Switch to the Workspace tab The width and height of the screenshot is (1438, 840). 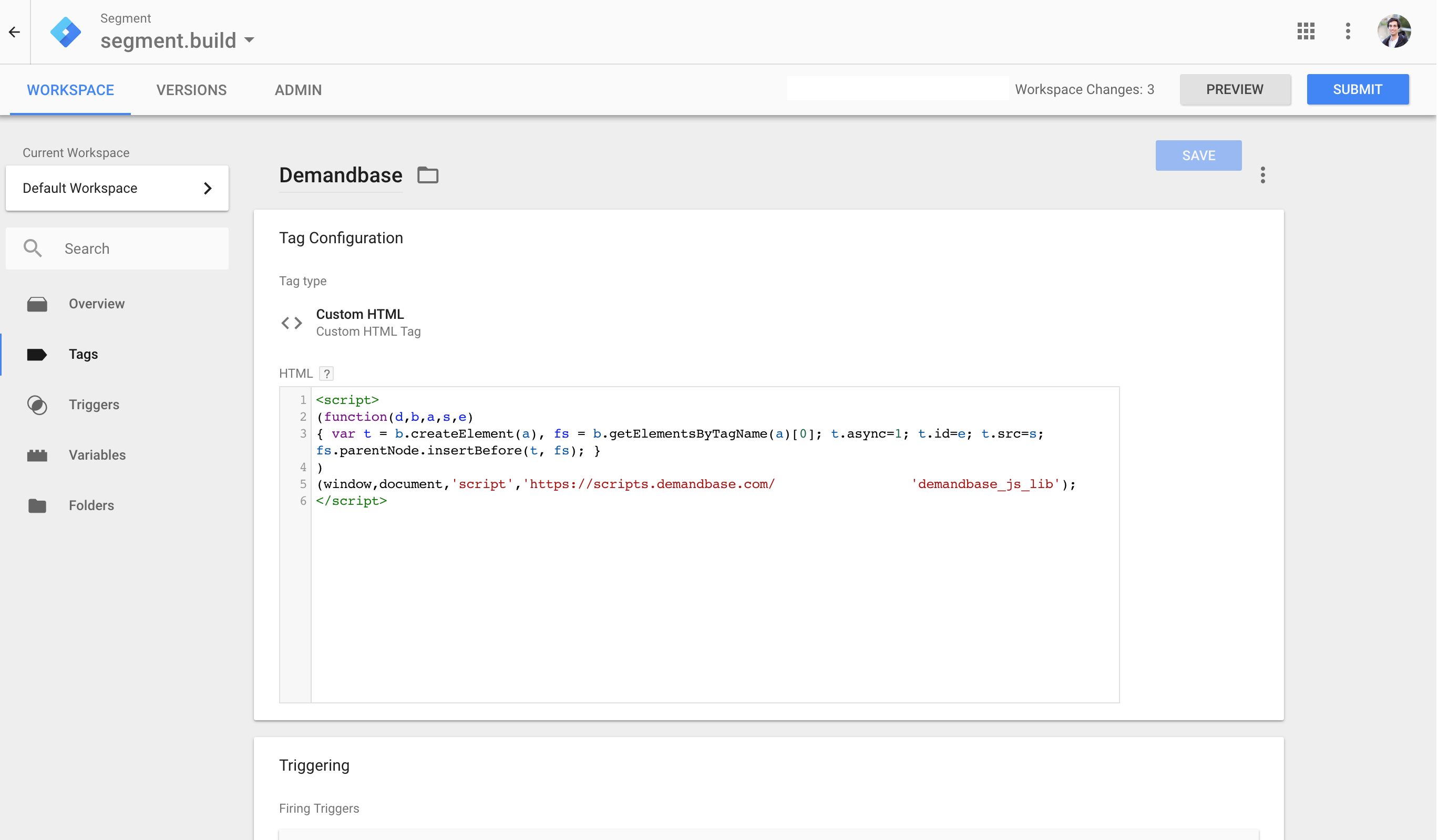pyautogui.click(x=70, y=89)
